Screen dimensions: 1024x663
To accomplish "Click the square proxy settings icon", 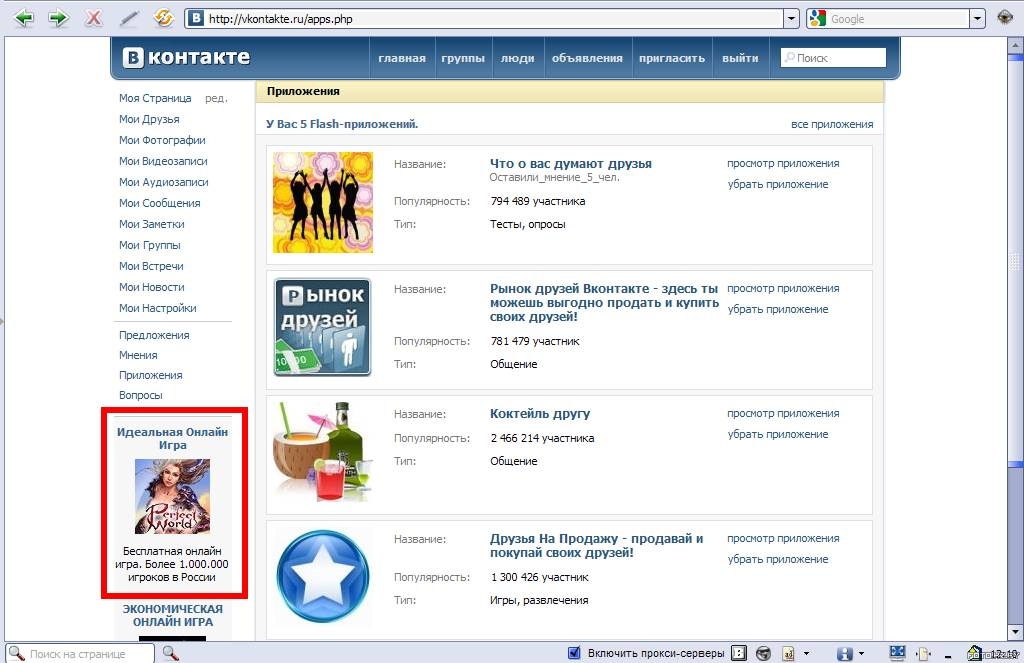I will (739, 653).
